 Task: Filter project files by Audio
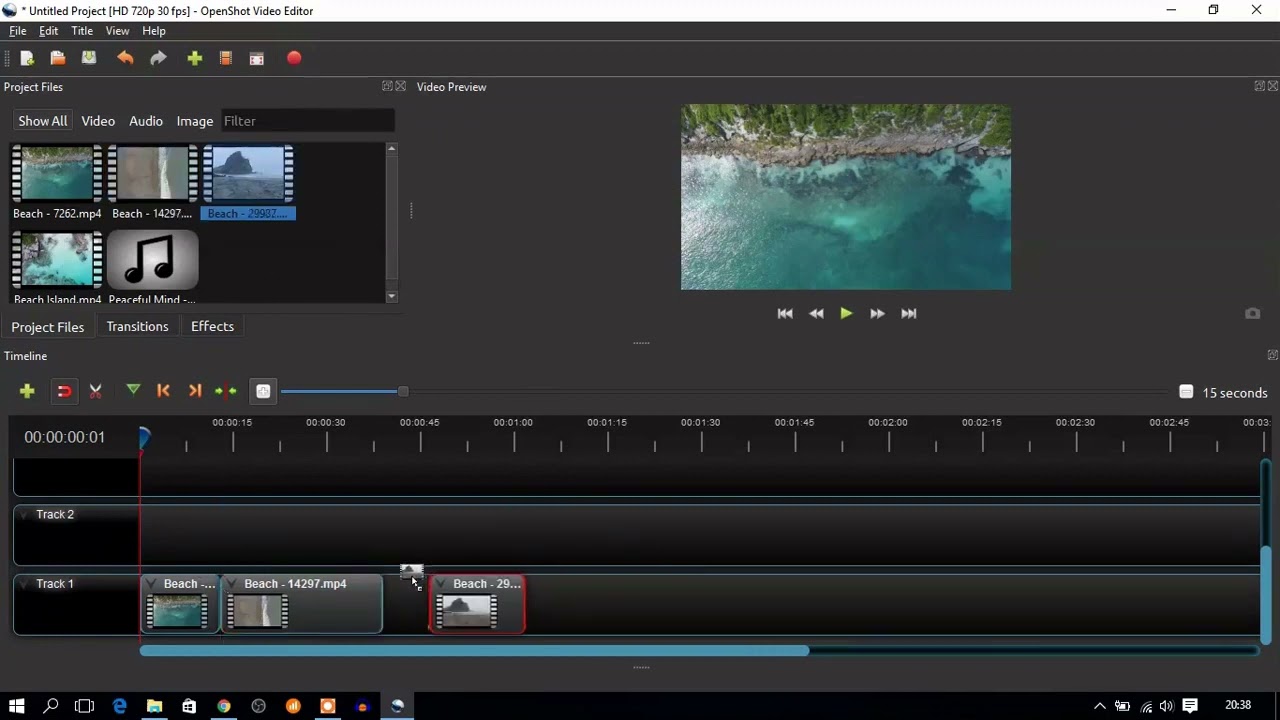click(146, 121)
